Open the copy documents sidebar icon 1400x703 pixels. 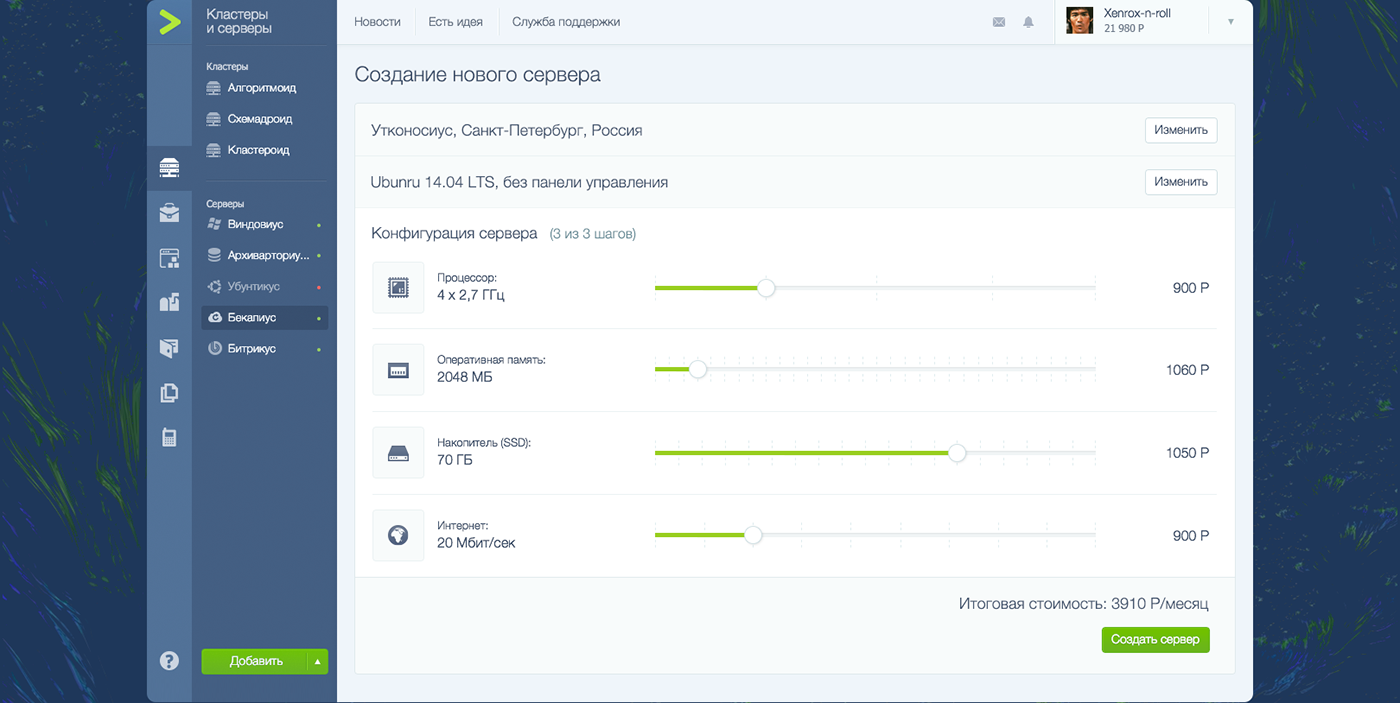tap(169, 393)
